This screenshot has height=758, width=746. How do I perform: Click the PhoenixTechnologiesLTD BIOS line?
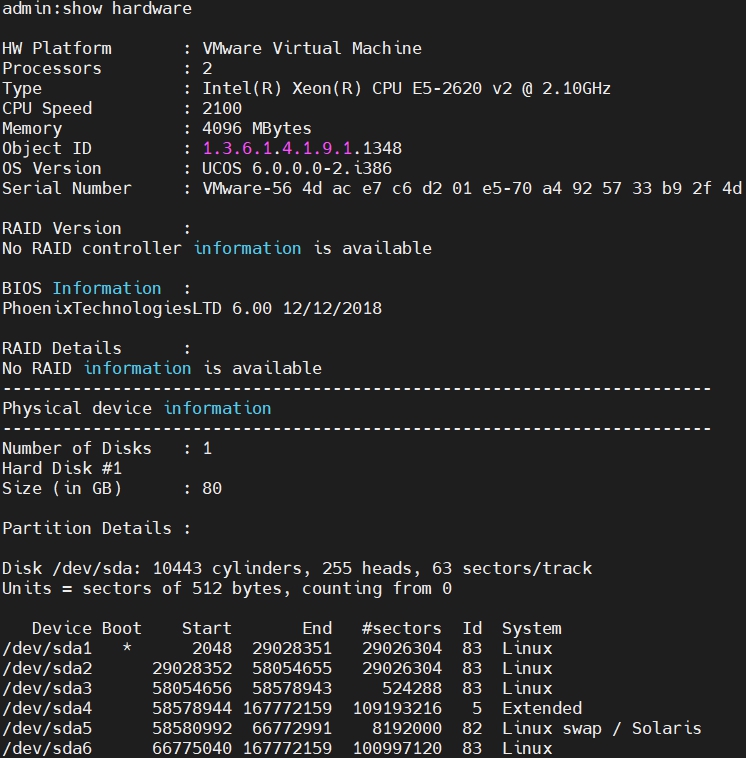click(x=192, y=308)
